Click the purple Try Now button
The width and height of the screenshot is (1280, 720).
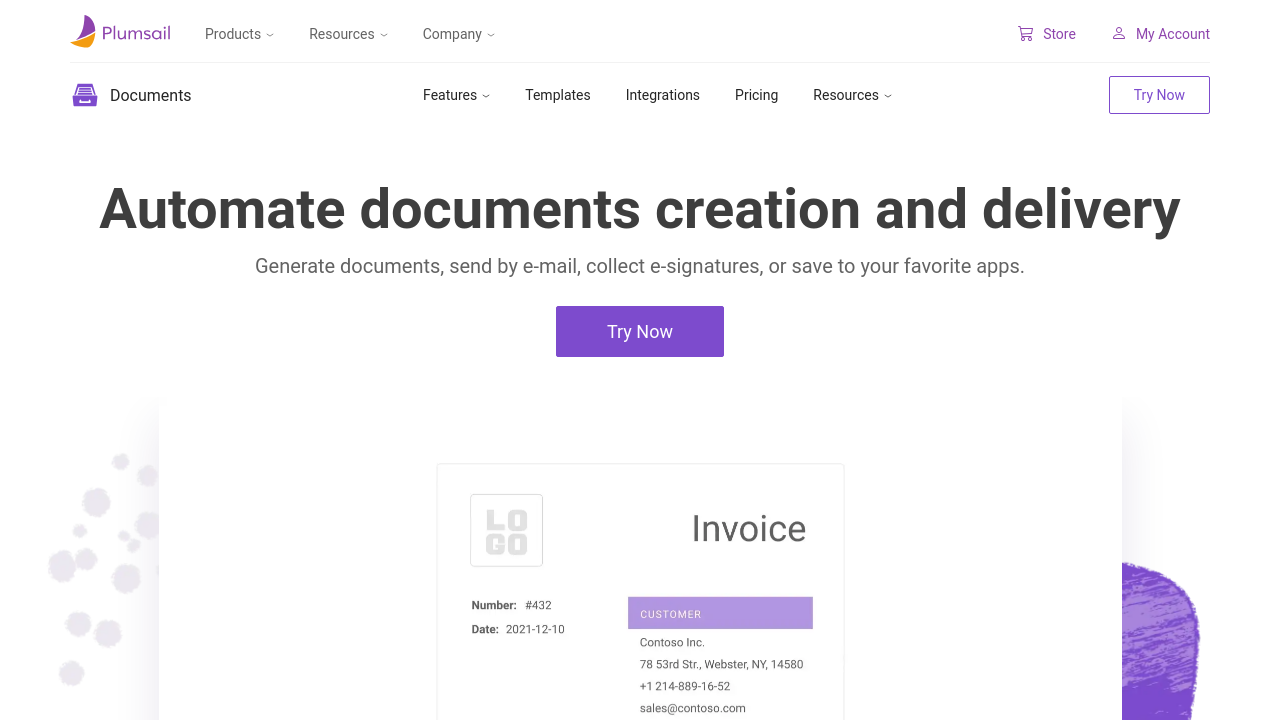(x=640, y=331)
